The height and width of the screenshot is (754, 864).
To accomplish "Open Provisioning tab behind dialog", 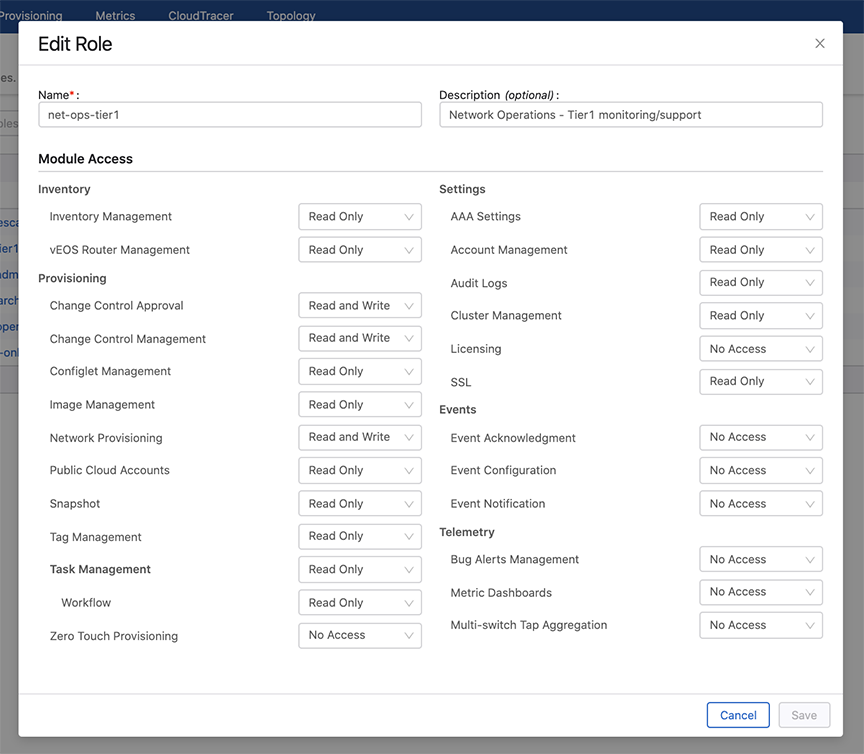I will pos(31,15).
